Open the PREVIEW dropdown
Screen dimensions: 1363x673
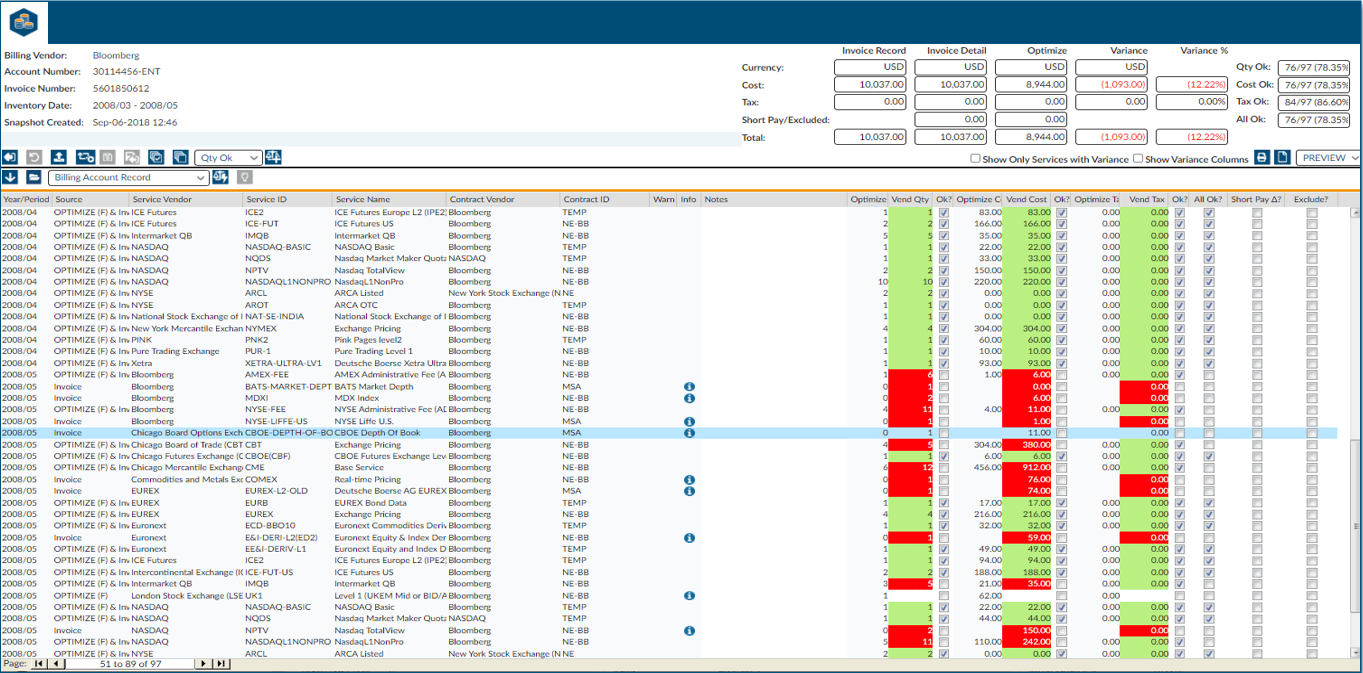tap(1328, 158)
